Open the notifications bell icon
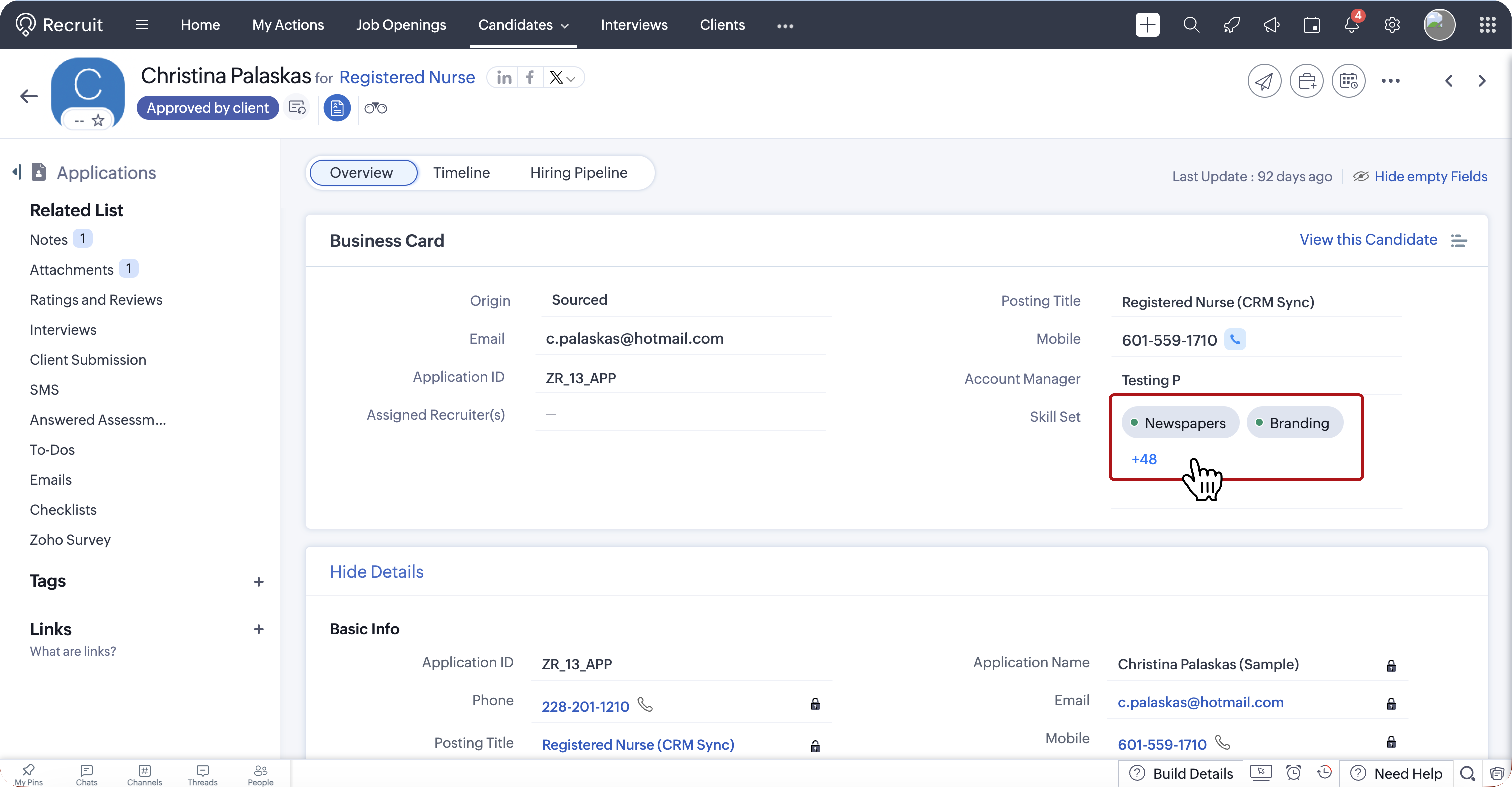The image size is (1512, 787). point(1352,25)
